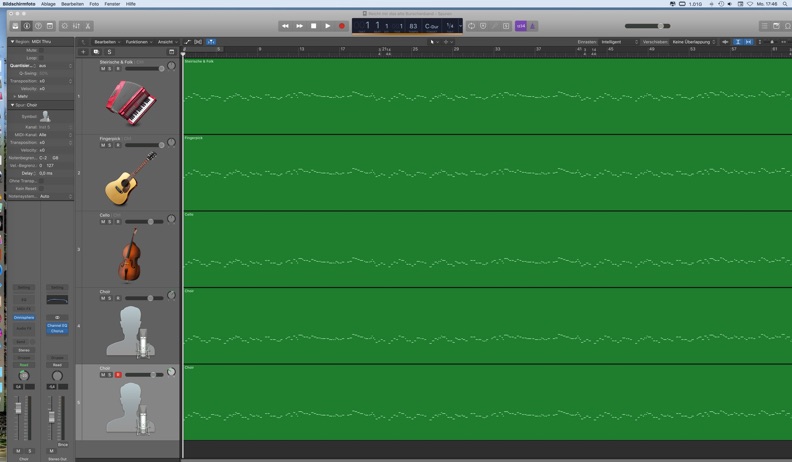Click the Fast Forward transport button

click(x=300, y=26)
